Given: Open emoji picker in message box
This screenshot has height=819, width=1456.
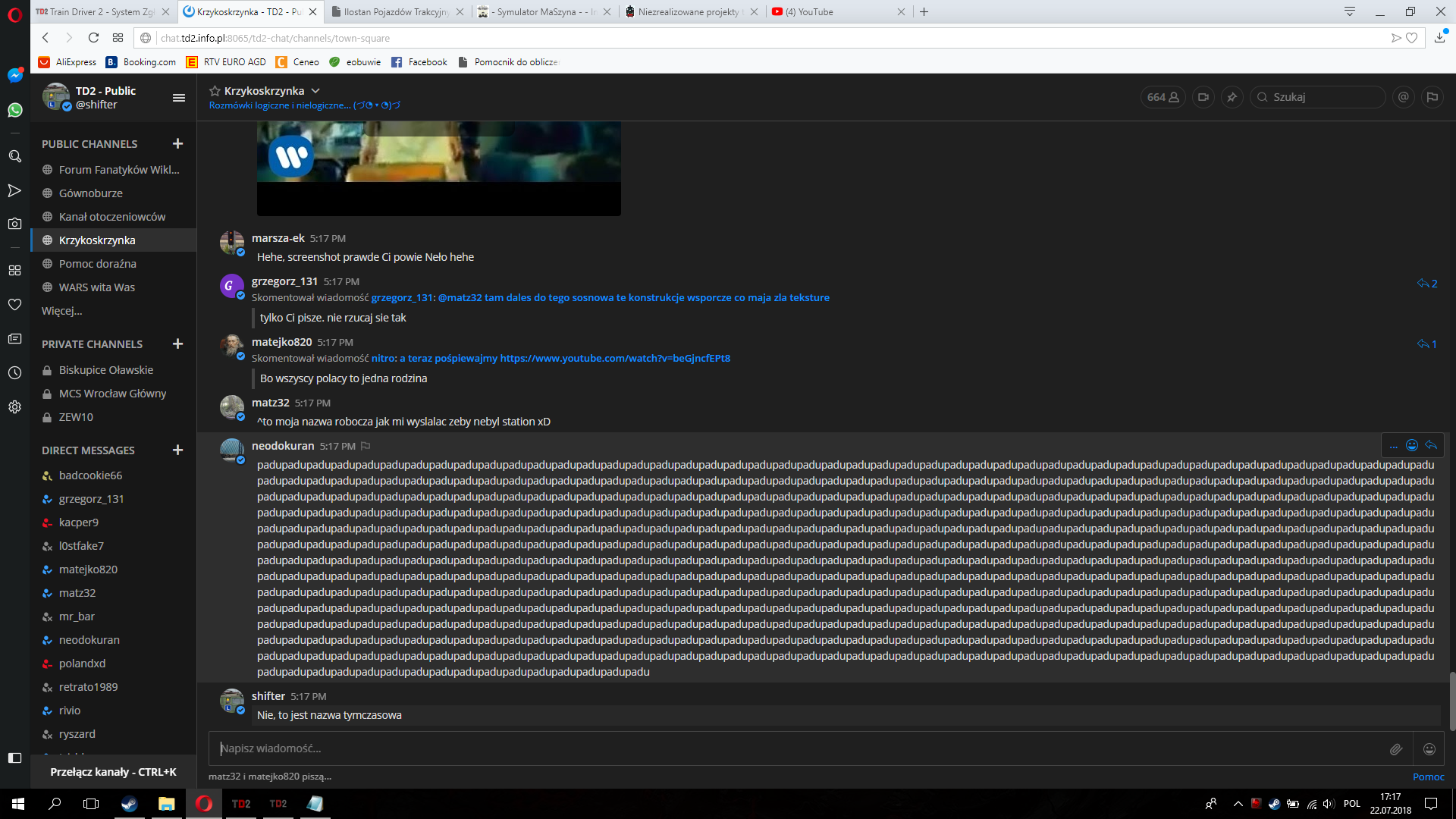Looking at the screenshot, I should coord(1429,749).
